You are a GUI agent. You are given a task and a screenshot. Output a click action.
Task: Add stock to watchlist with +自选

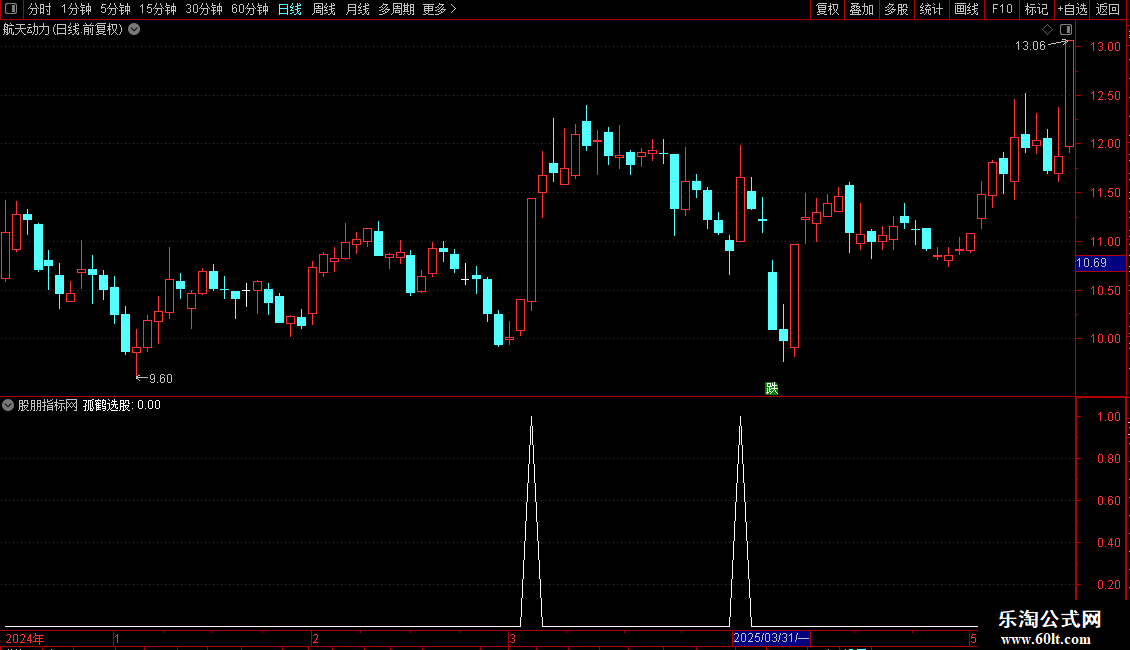point(1072,9)
